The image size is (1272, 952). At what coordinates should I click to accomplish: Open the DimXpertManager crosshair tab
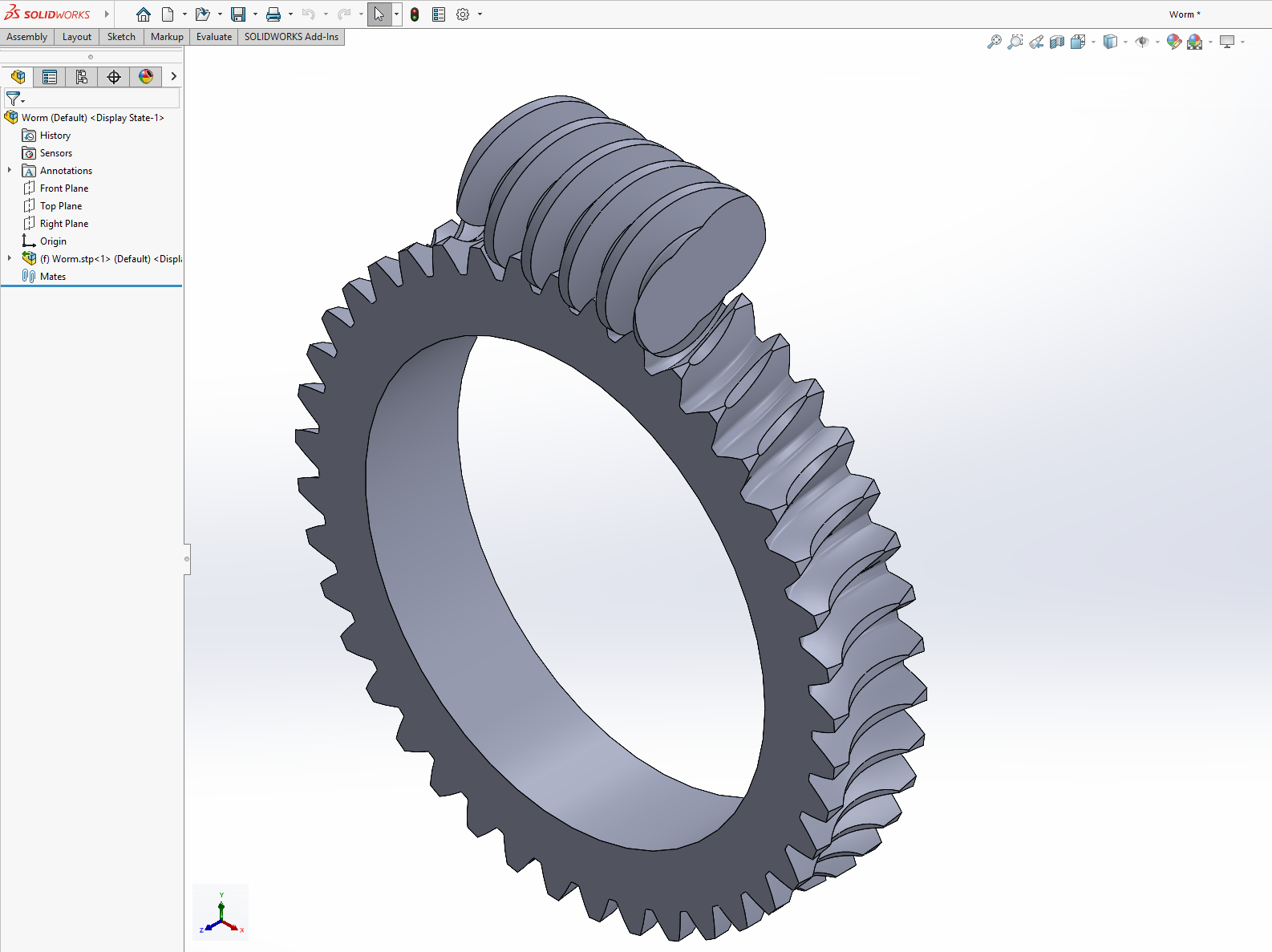(114, 77)
